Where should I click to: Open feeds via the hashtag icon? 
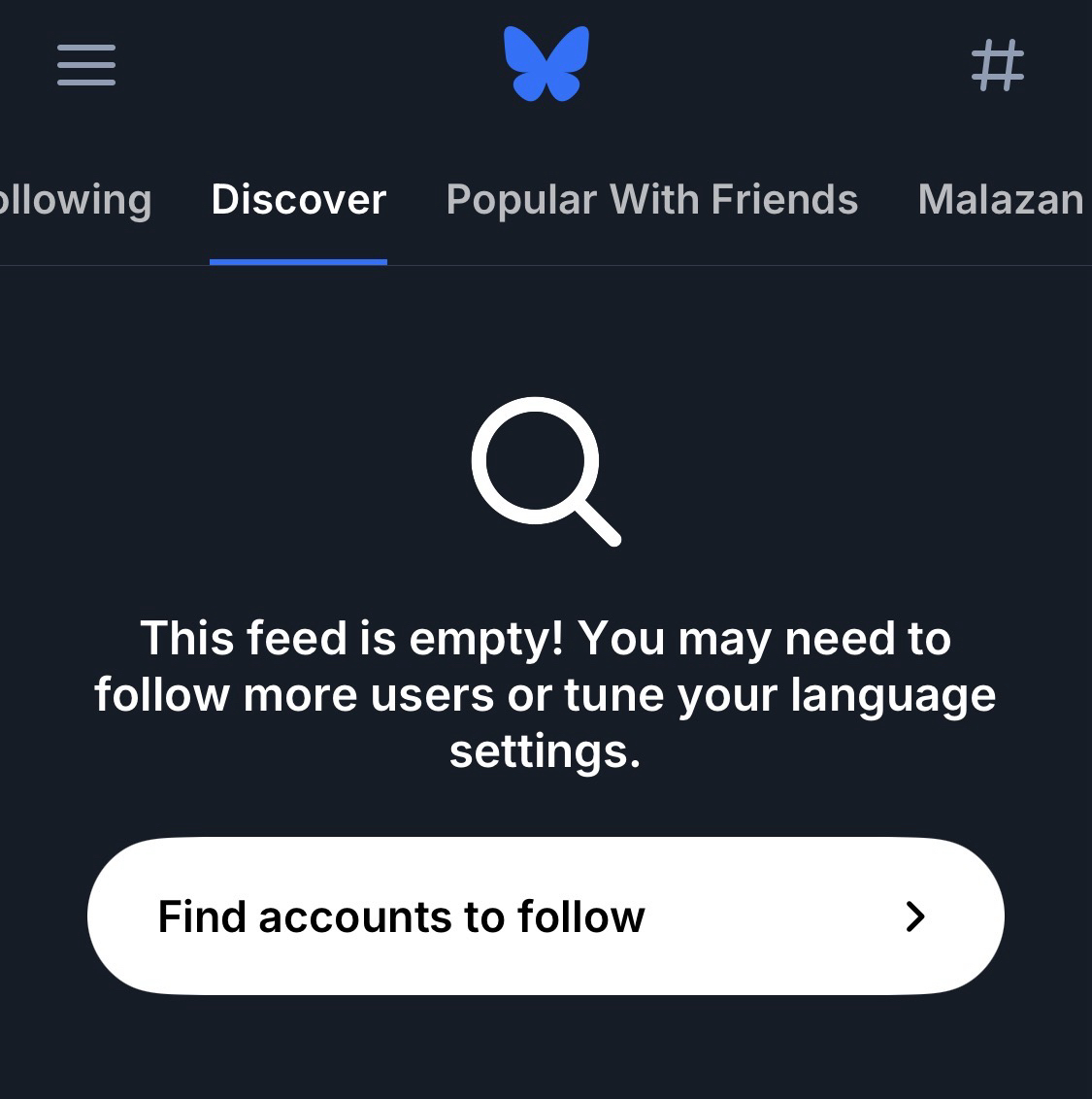(x=998, y=65)
